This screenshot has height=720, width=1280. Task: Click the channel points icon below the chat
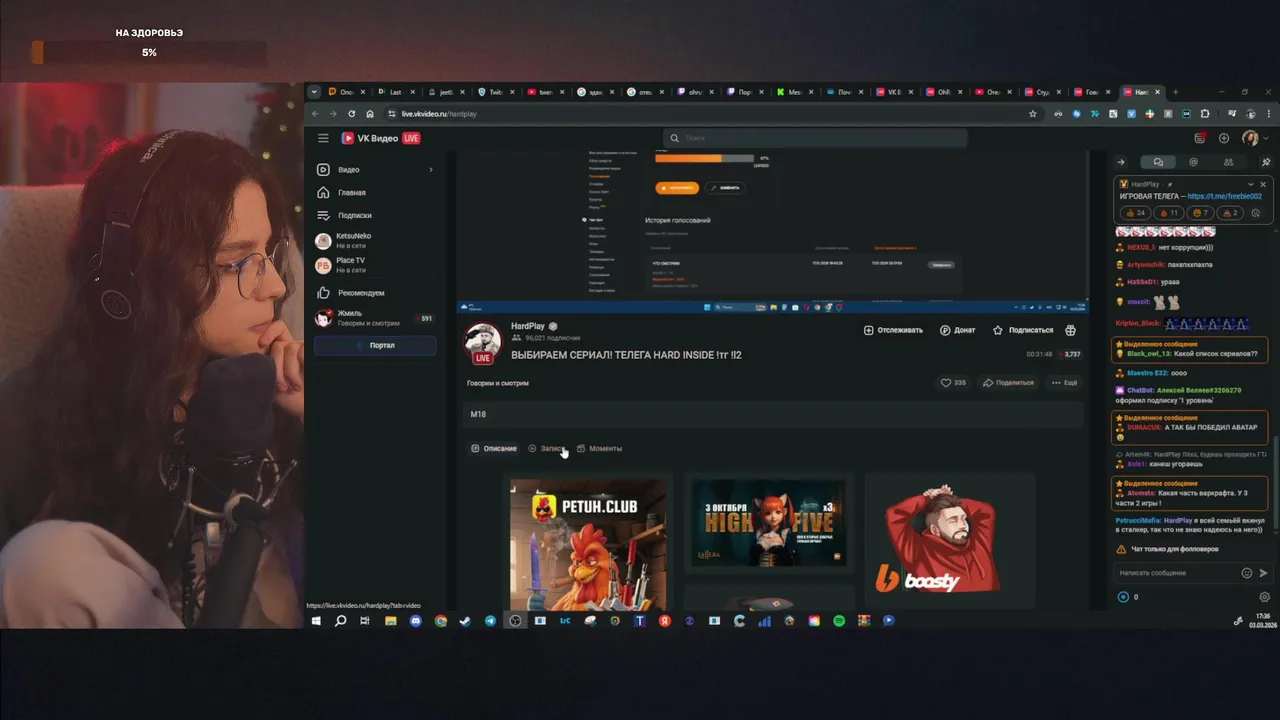[x=1123, y=597]
